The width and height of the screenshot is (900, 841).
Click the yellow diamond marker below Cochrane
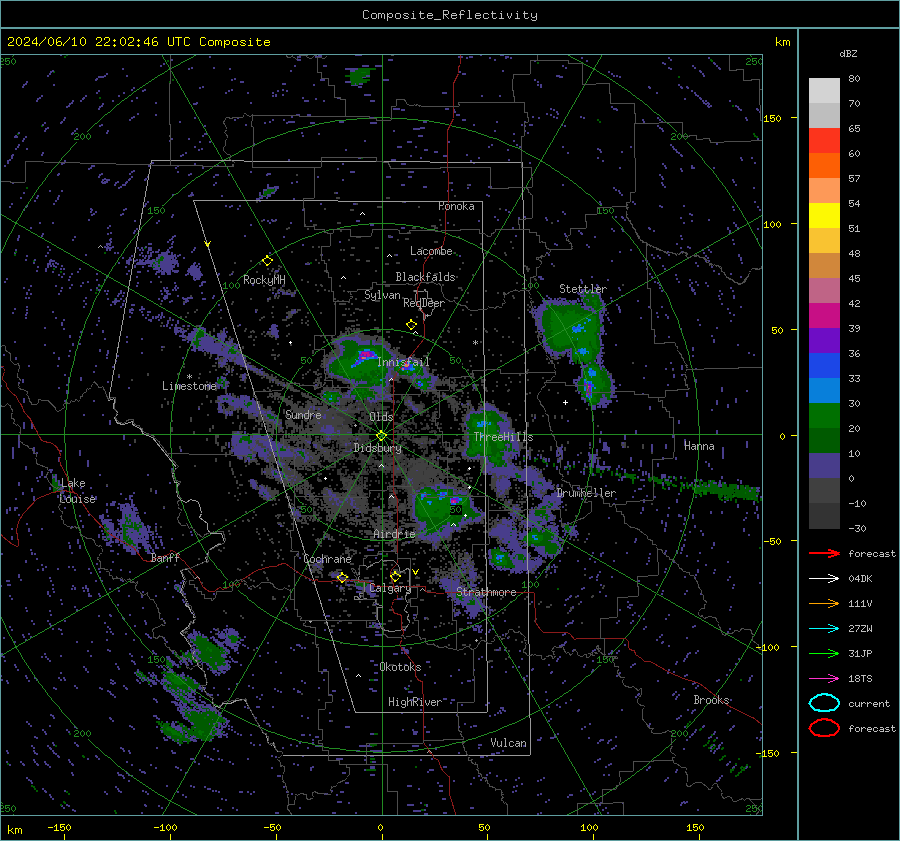click(342, 577)
